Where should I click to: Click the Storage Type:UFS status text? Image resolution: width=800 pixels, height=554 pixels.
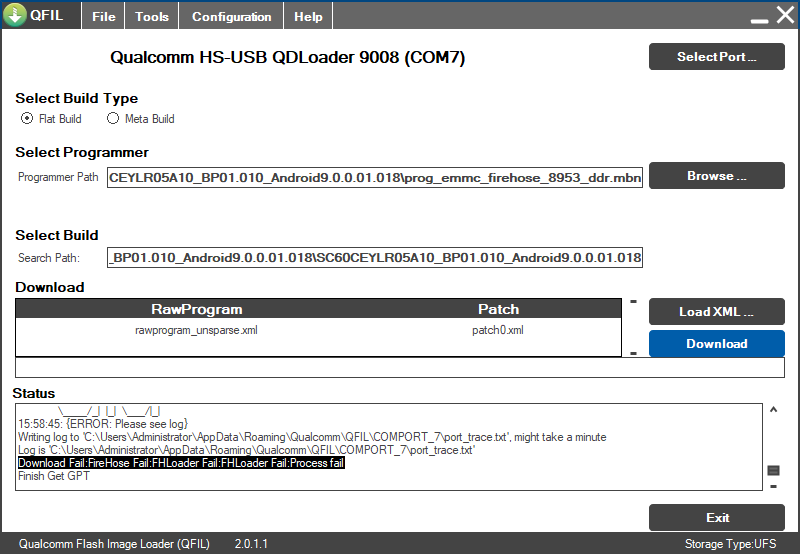(730, 544)
